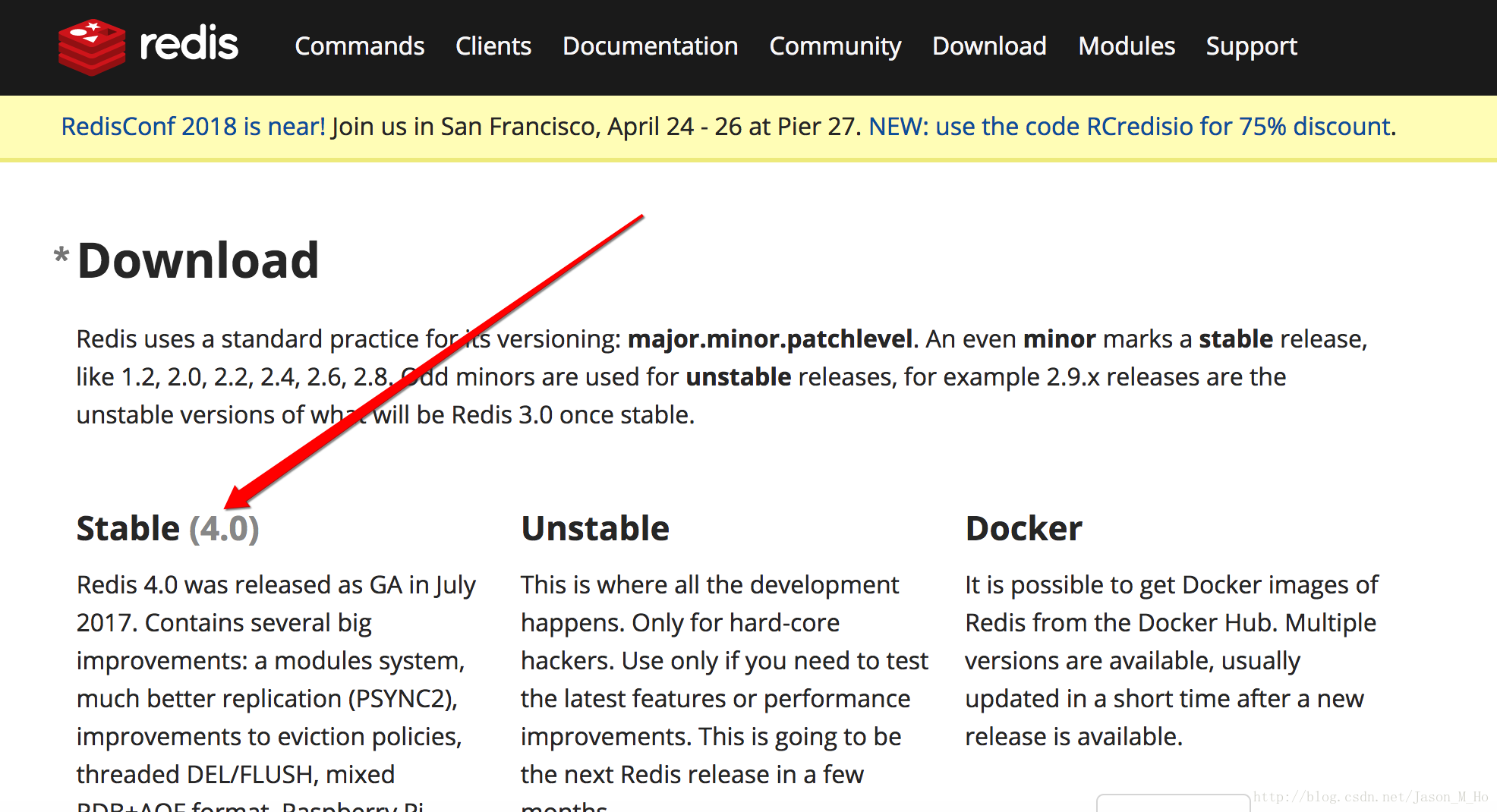Image resolution: width=1497 pixels, height=812 pixels.
Task: Click the Unstable section heading
Action: click(x=595, y=528)
